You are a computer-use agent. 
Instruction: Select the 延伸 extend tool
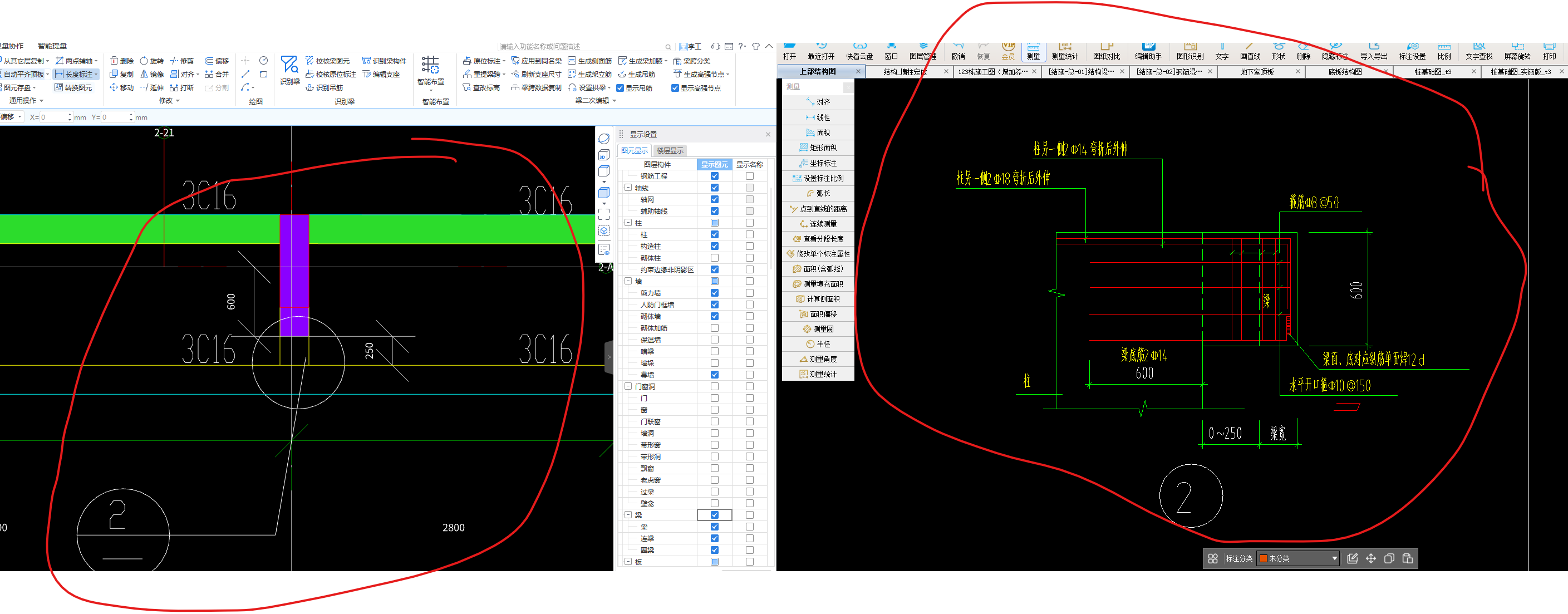(151, 87)
